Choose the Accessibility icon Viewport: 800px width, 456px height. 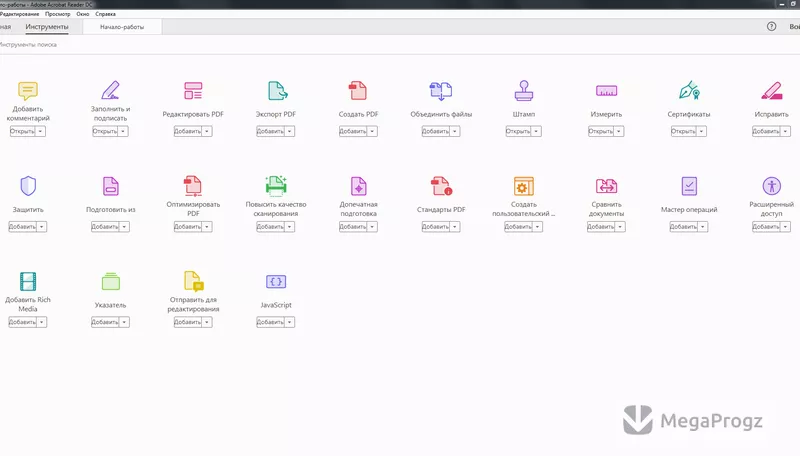click(x=771, y=186)
